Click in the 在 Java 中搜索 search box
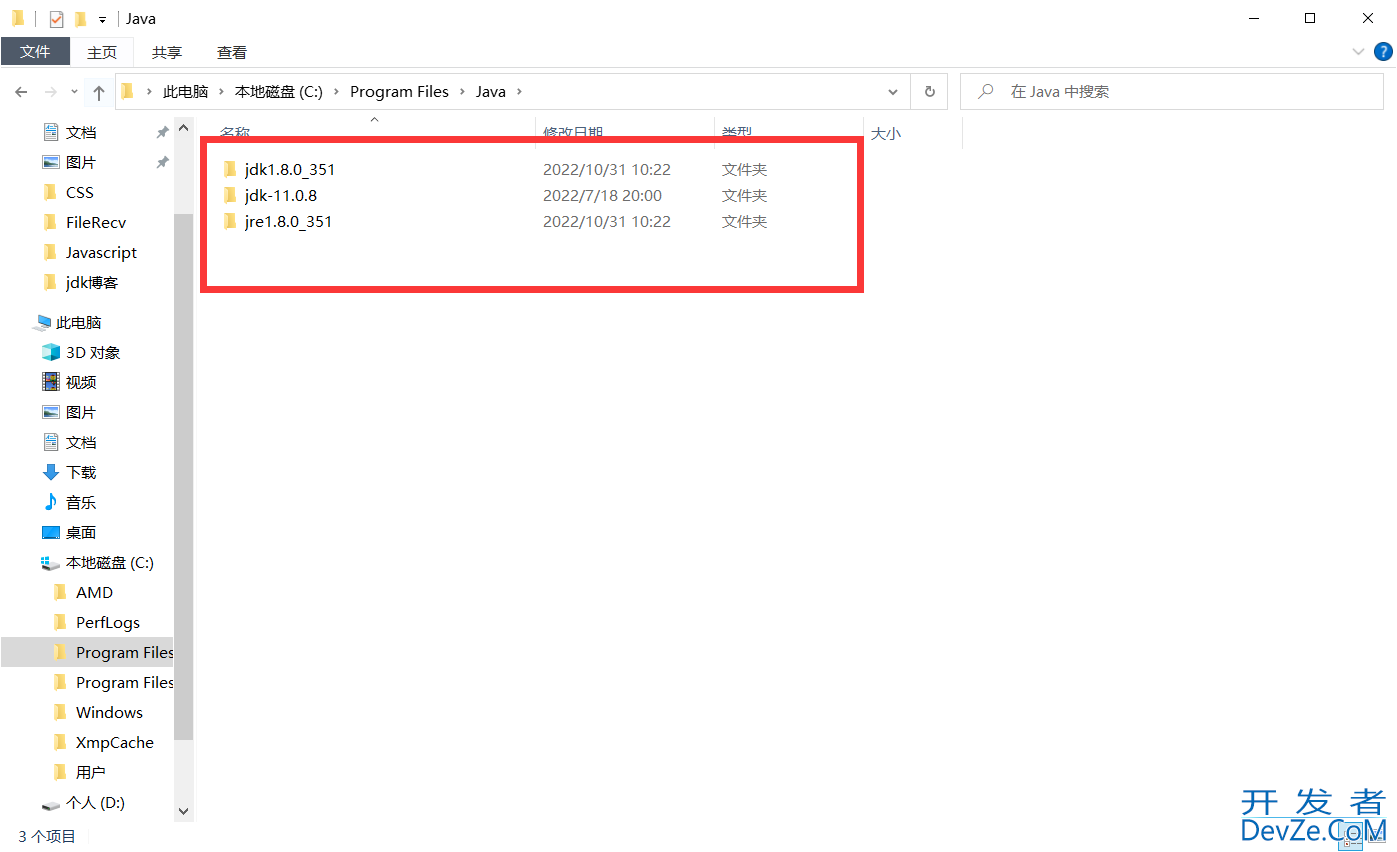The width and height of the screenshot is (1397, 852). click(1171, 91)
